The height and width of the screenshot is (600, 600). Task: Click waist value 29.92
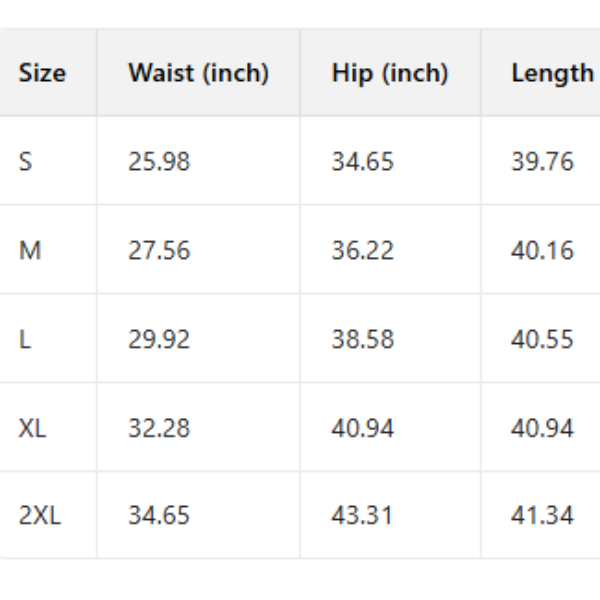point(159,339)
